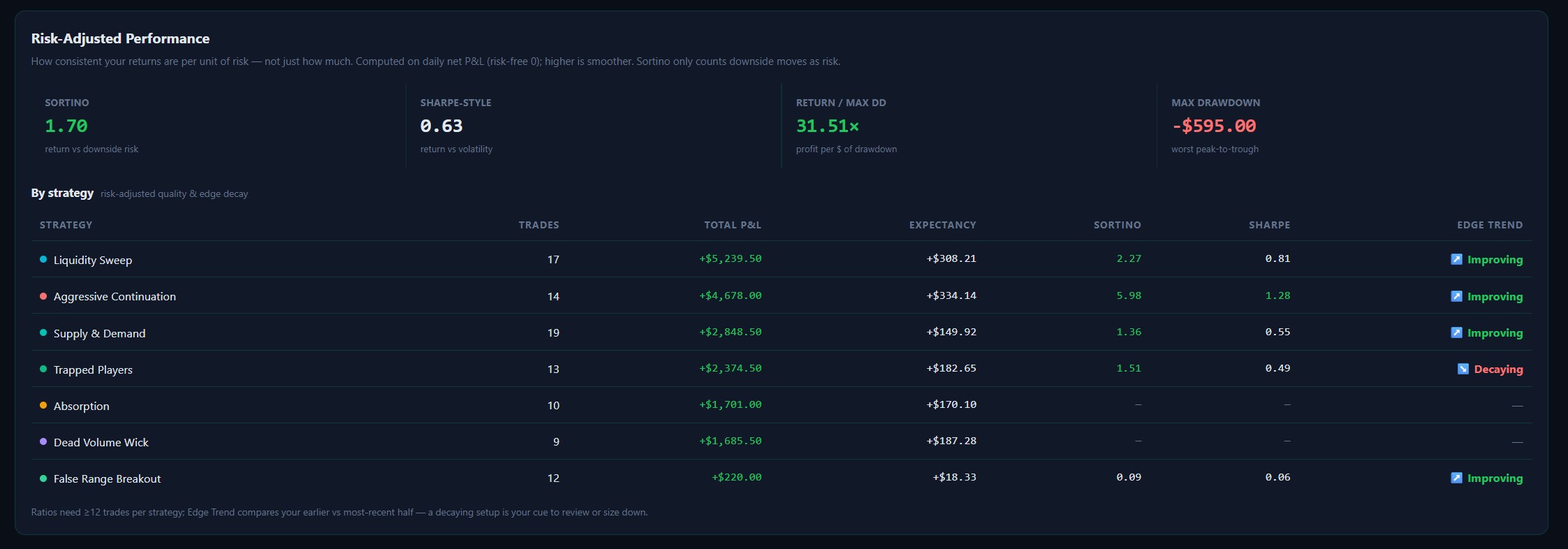Image resolution: width=1568 pixels, height=549 pixels.
Task: Click the green dot beside False Range Breakout
Action: [43, 478]
